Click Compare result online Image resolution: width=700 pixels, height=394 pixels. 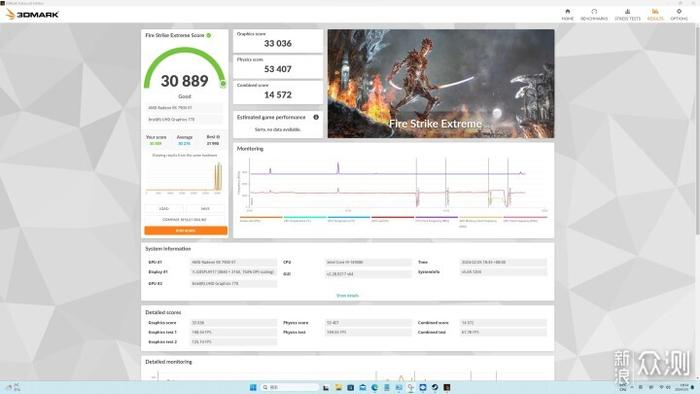coord(186,220)
